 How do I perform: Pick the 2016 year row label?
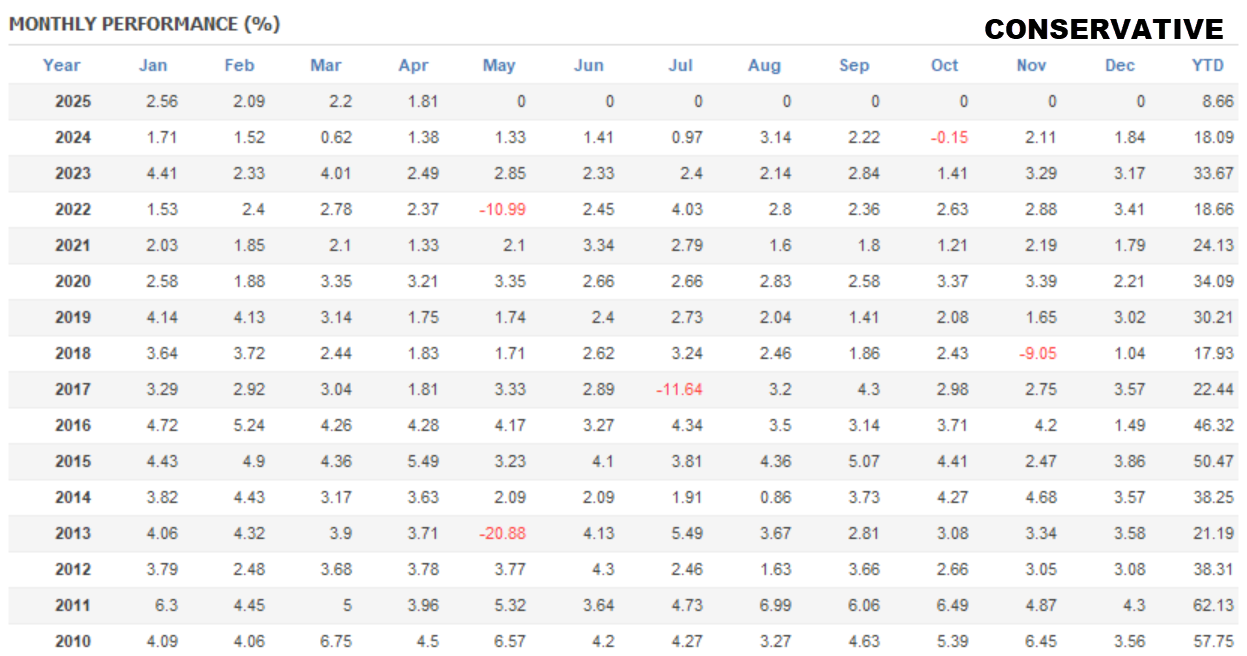[72, 425]
